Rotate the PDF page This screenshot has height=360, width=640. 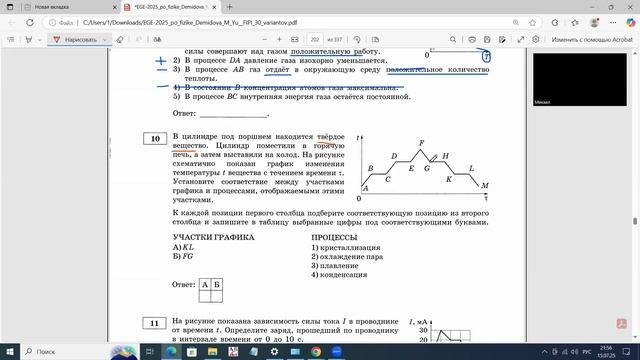pos(357,40)
